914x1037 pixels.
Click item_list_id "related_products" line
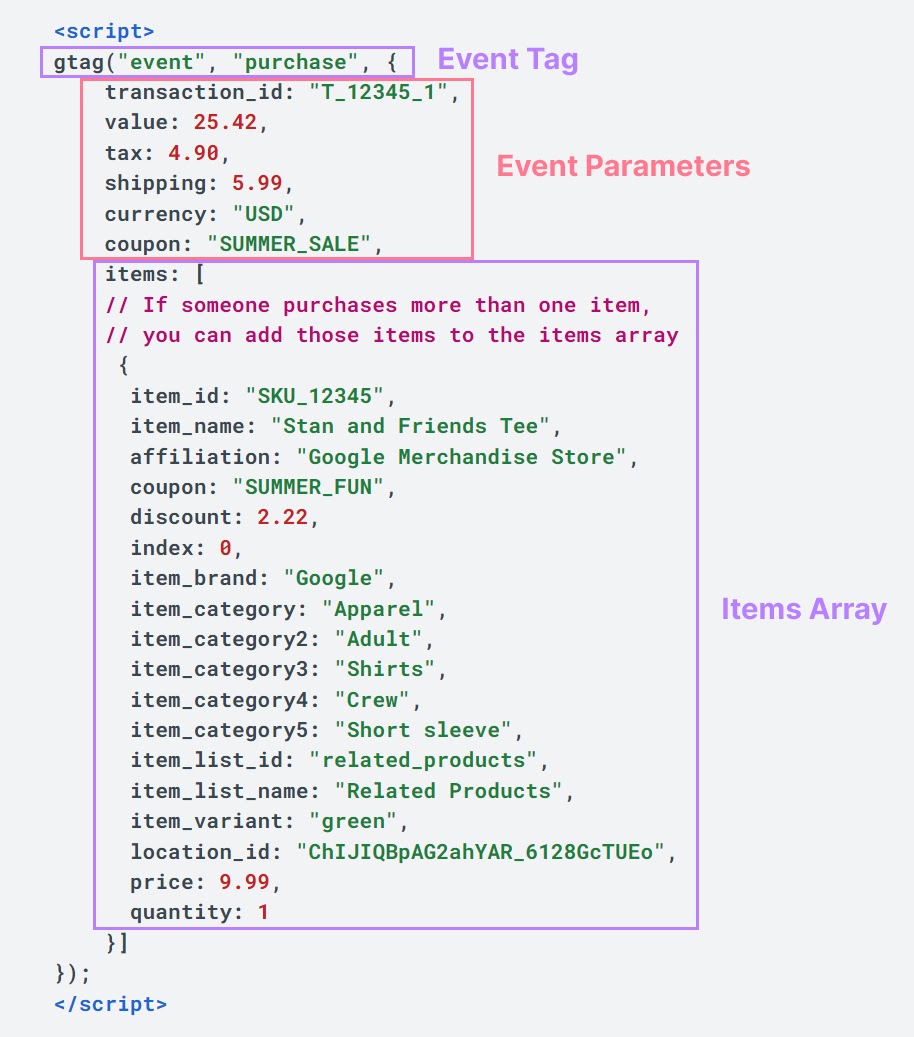point(339,761)
